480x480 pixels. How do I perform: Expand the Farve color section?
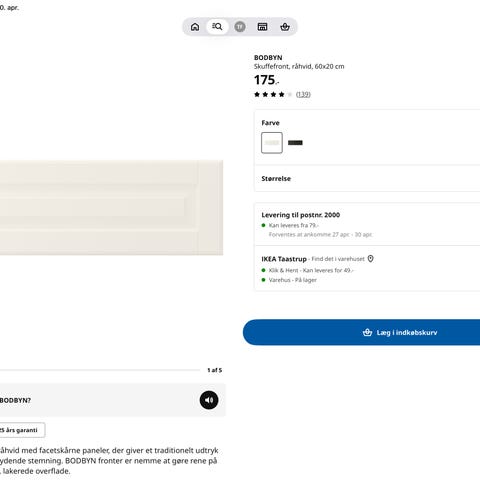point(367,123)
